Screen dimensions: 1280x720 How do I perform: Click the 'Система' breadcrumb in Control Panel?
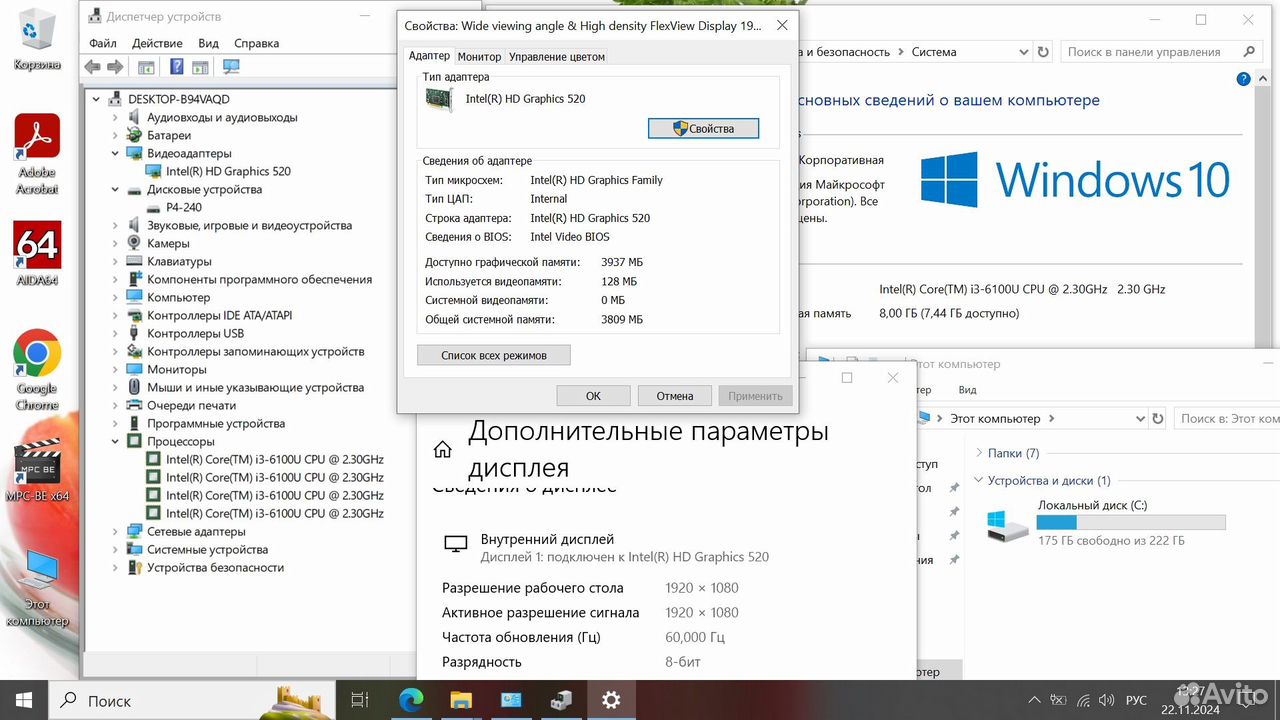tap(934, 52)
